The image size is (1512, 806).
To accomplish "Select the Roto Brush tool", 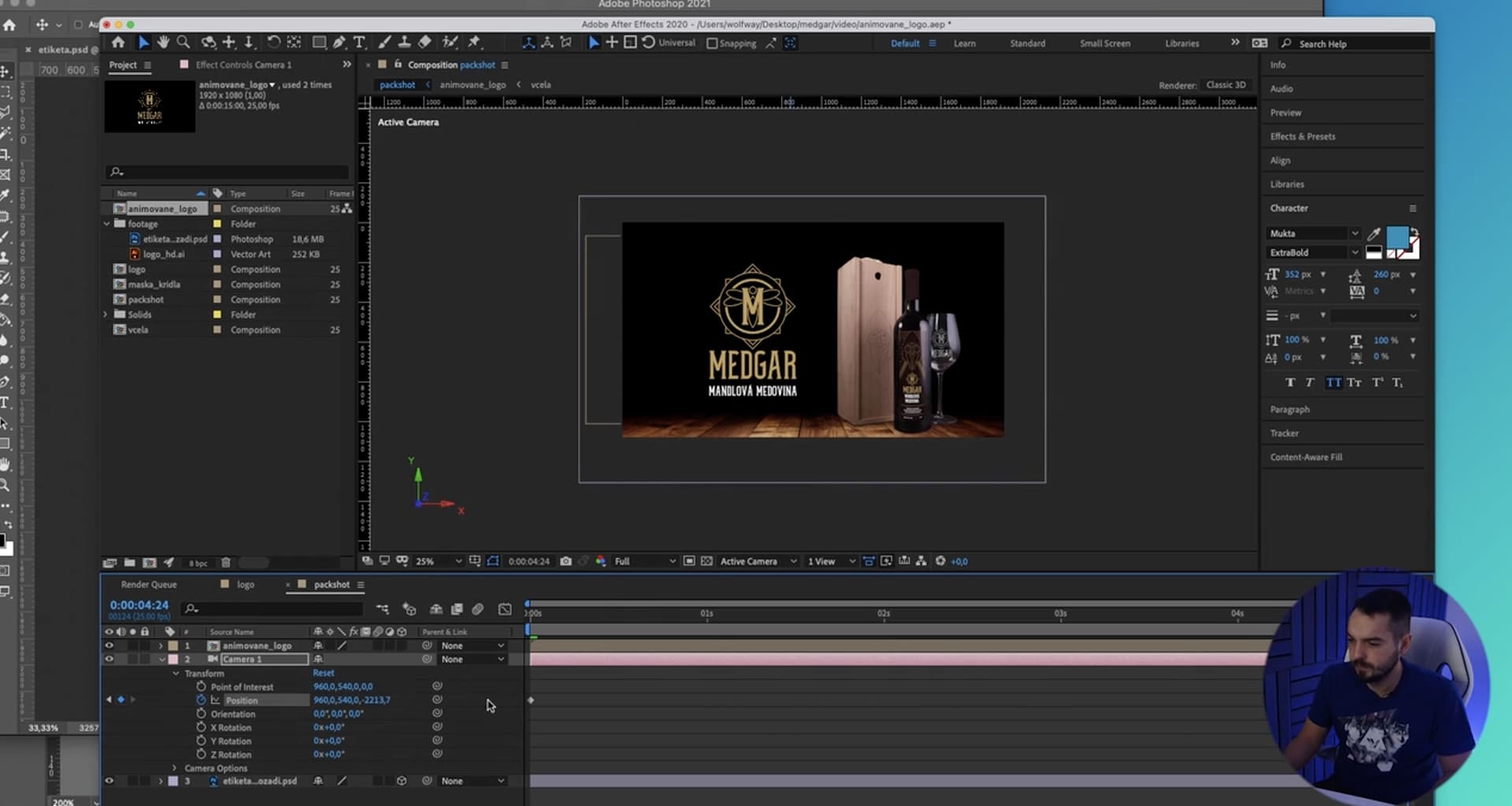I will click(450, 43).
